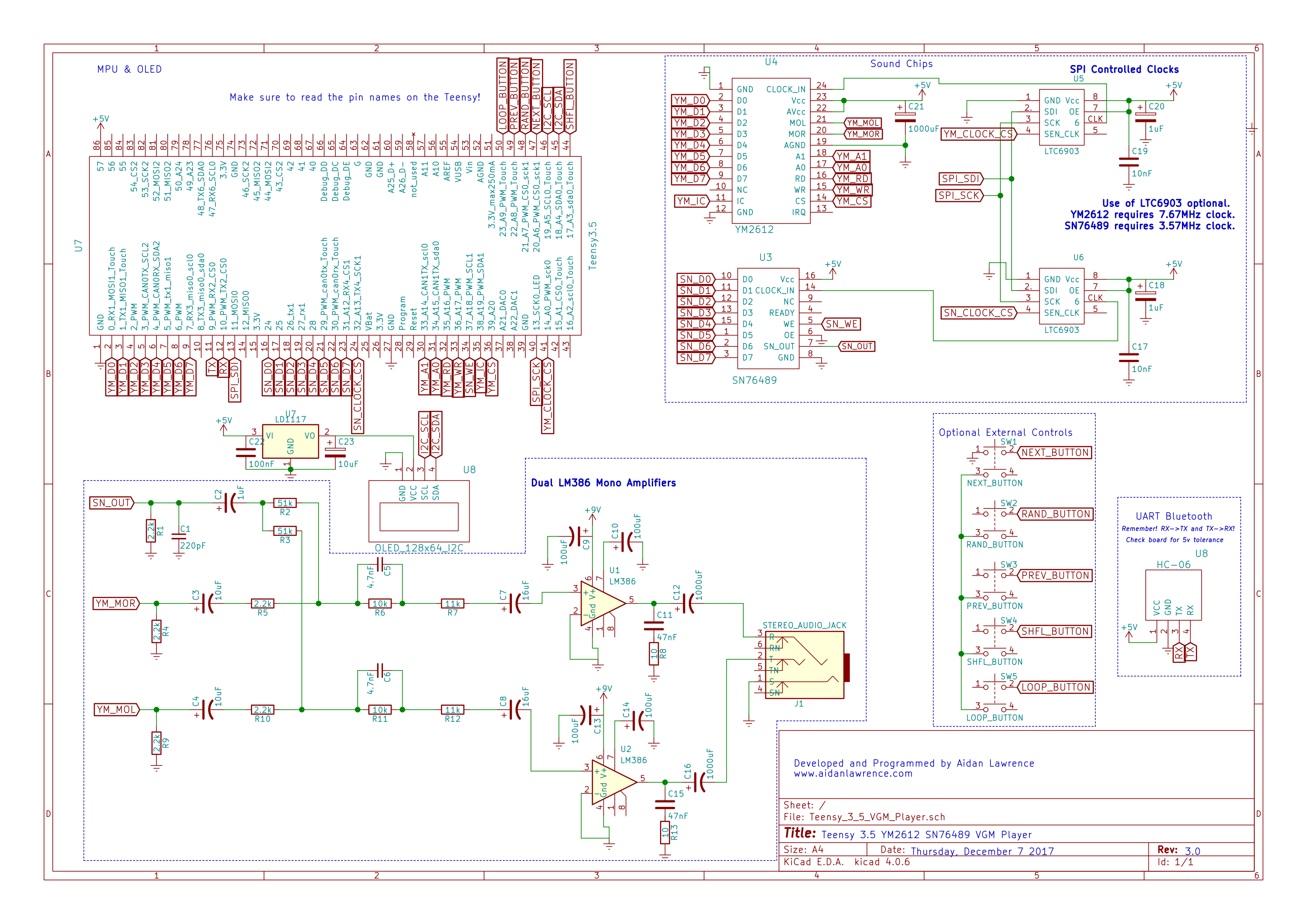Select the YM_CLOCK_CS label beside U5

tap(979, 134)
